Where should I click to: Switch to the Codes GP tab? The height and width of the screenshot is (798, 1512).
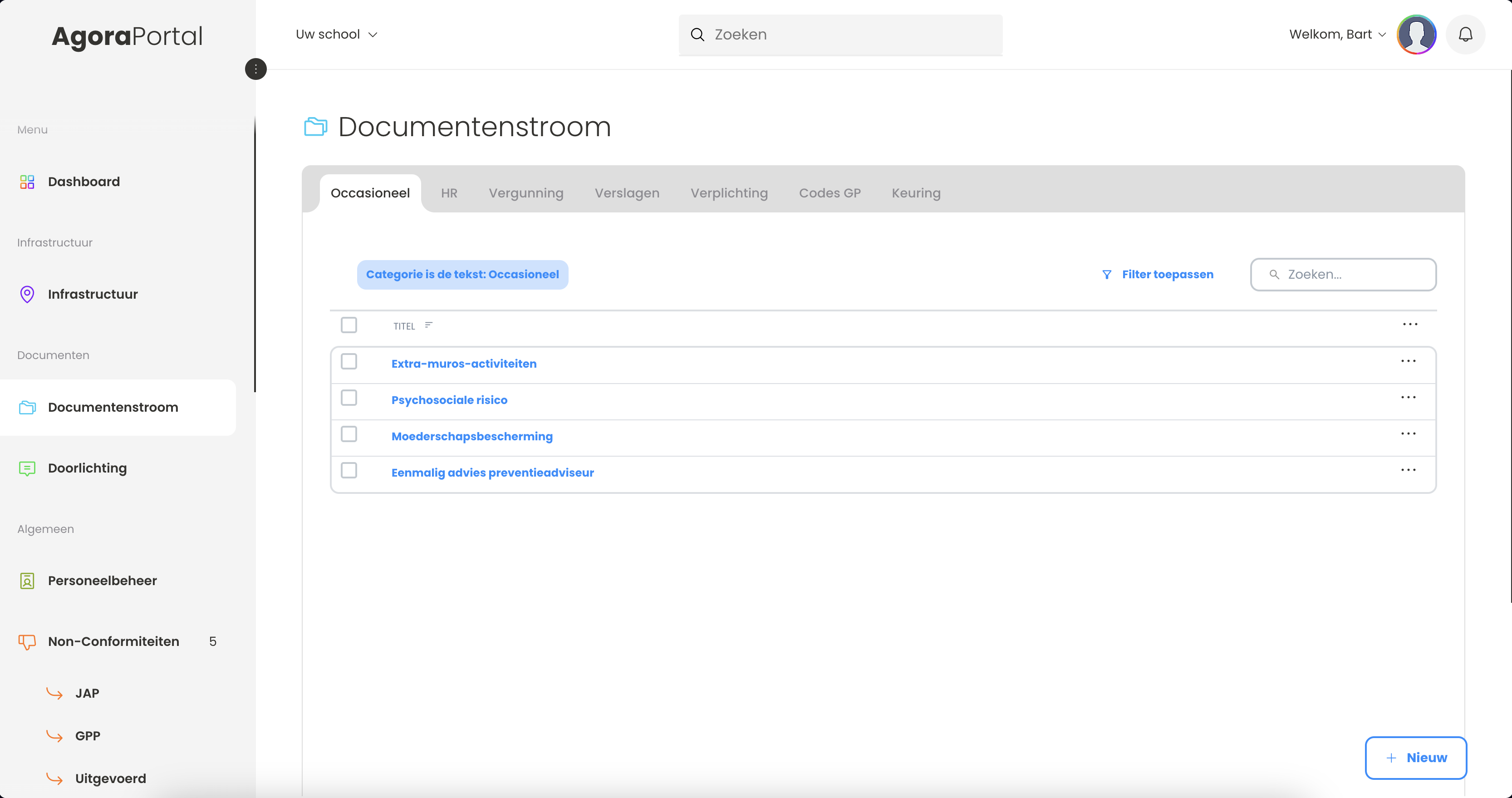coord(830,193)
